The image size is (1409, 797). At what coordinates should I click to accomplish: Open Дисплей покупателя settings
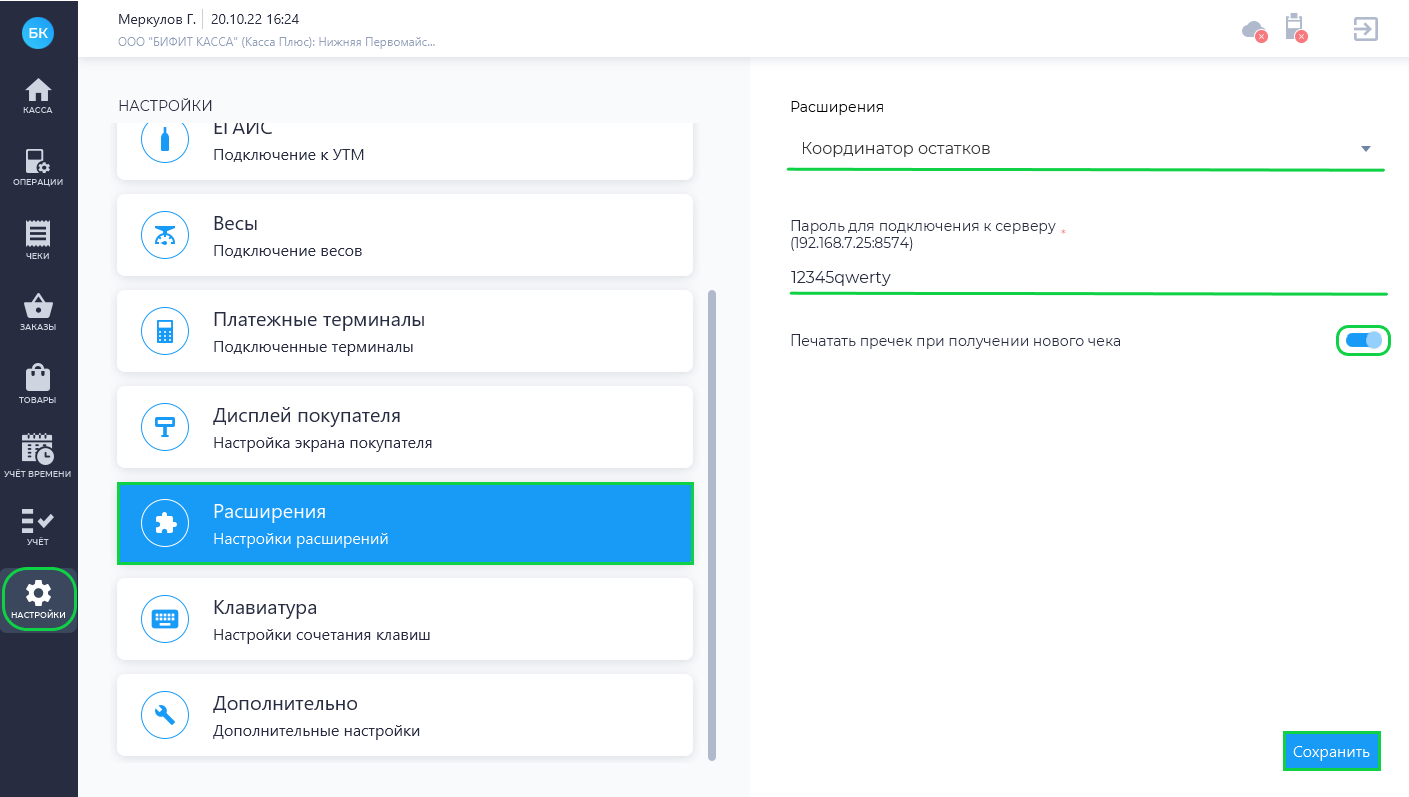click(x=405, y=427)
